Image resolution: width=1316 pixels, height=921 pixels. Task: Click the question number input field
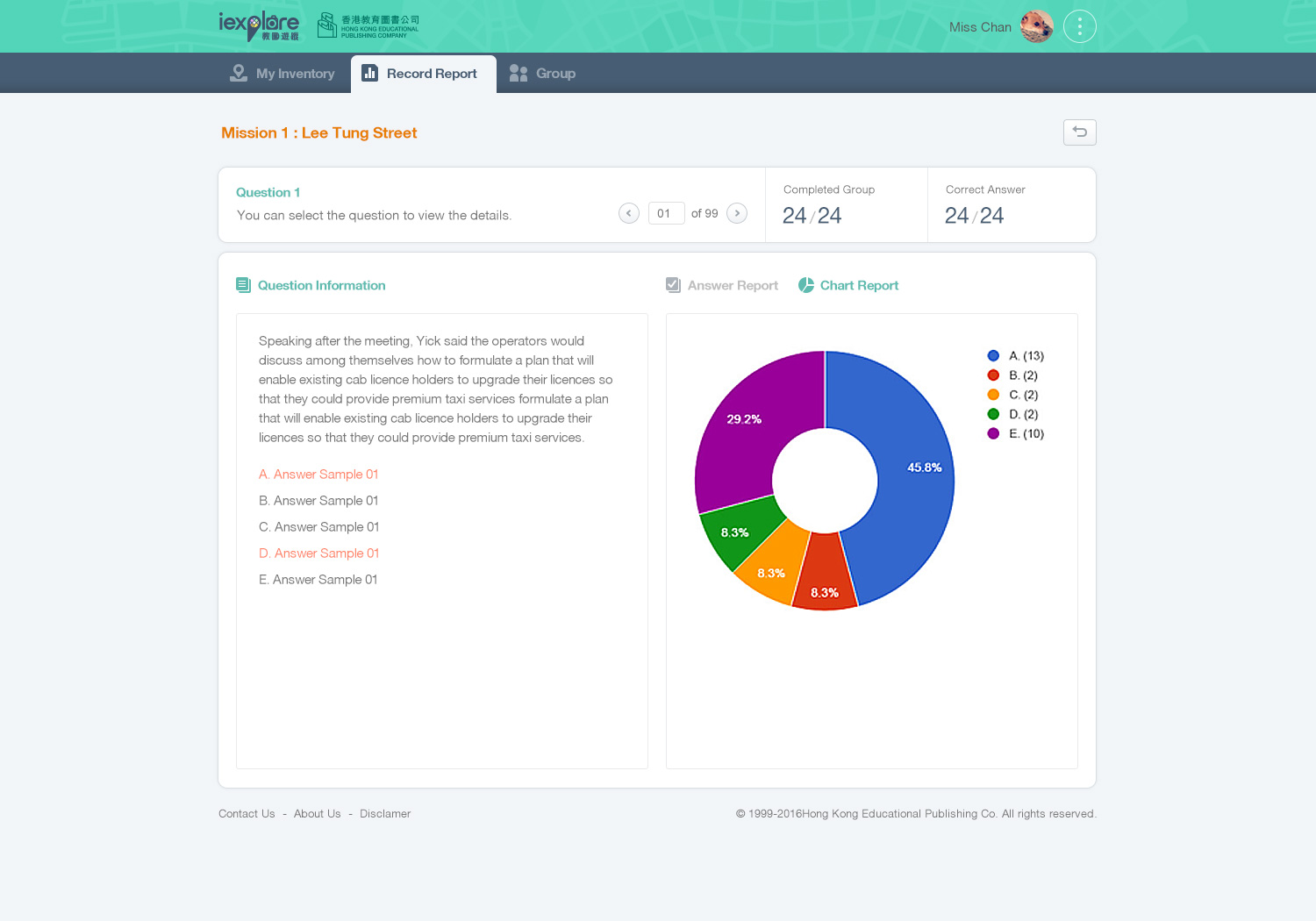(x=666, y=213)
